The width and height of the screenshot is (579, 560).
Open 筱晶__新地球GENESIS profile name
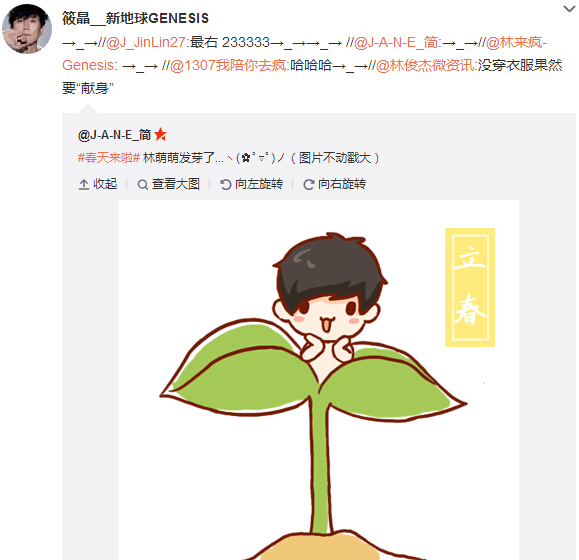135,18
